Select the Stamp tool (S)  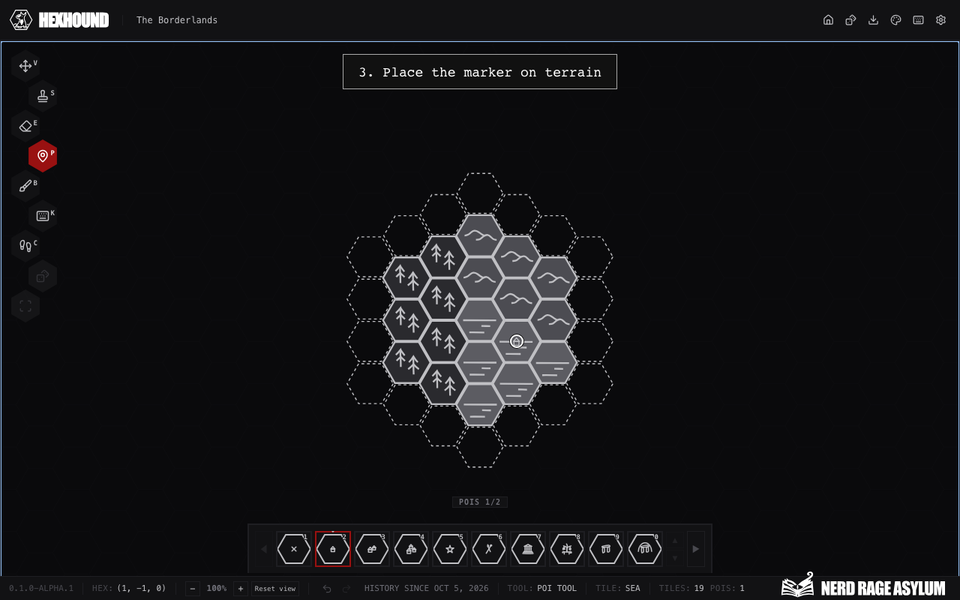pyautogui.click(x=43, y=96)
